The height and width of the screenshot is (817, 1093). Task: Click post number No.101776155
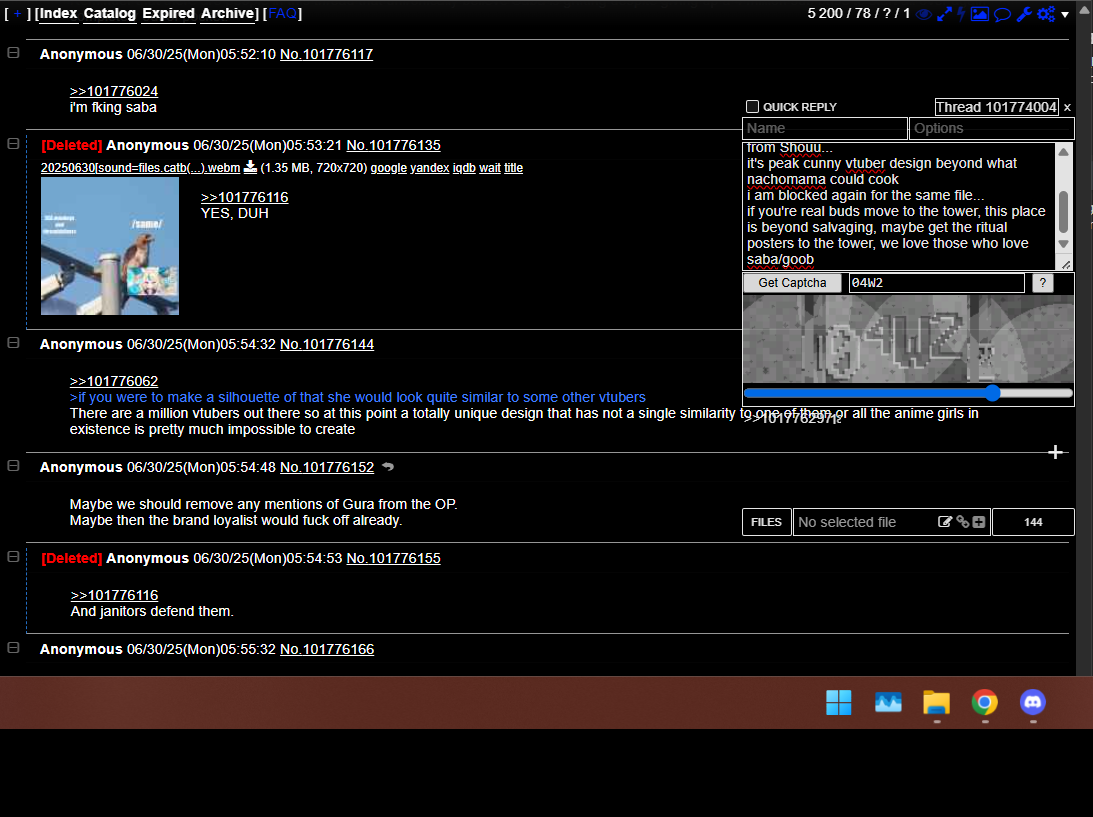(393, 558)
